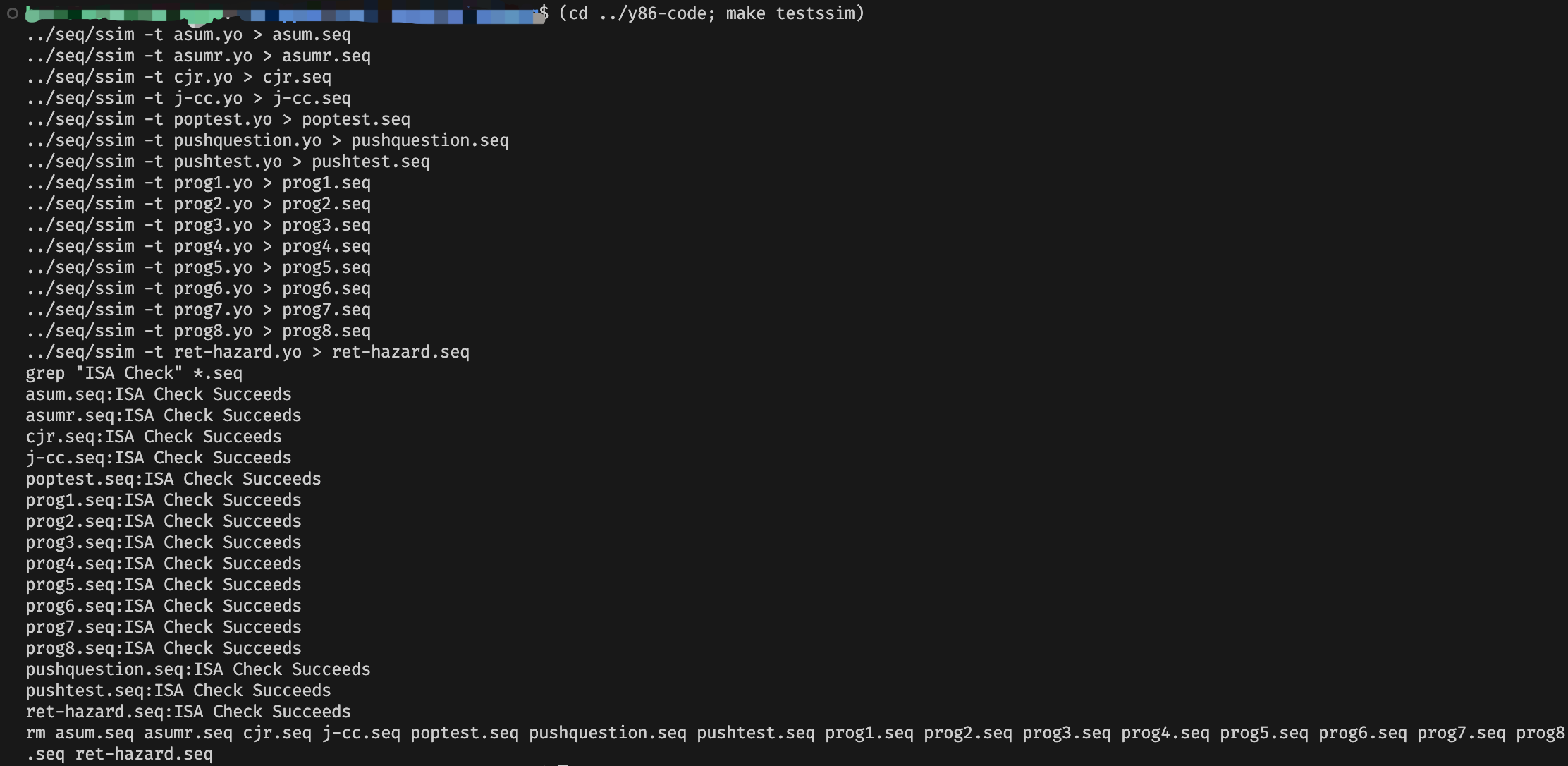
Task: Click 'prog4.seq:ISA Check Succeeds' output line
Action: tap(163, 563)
